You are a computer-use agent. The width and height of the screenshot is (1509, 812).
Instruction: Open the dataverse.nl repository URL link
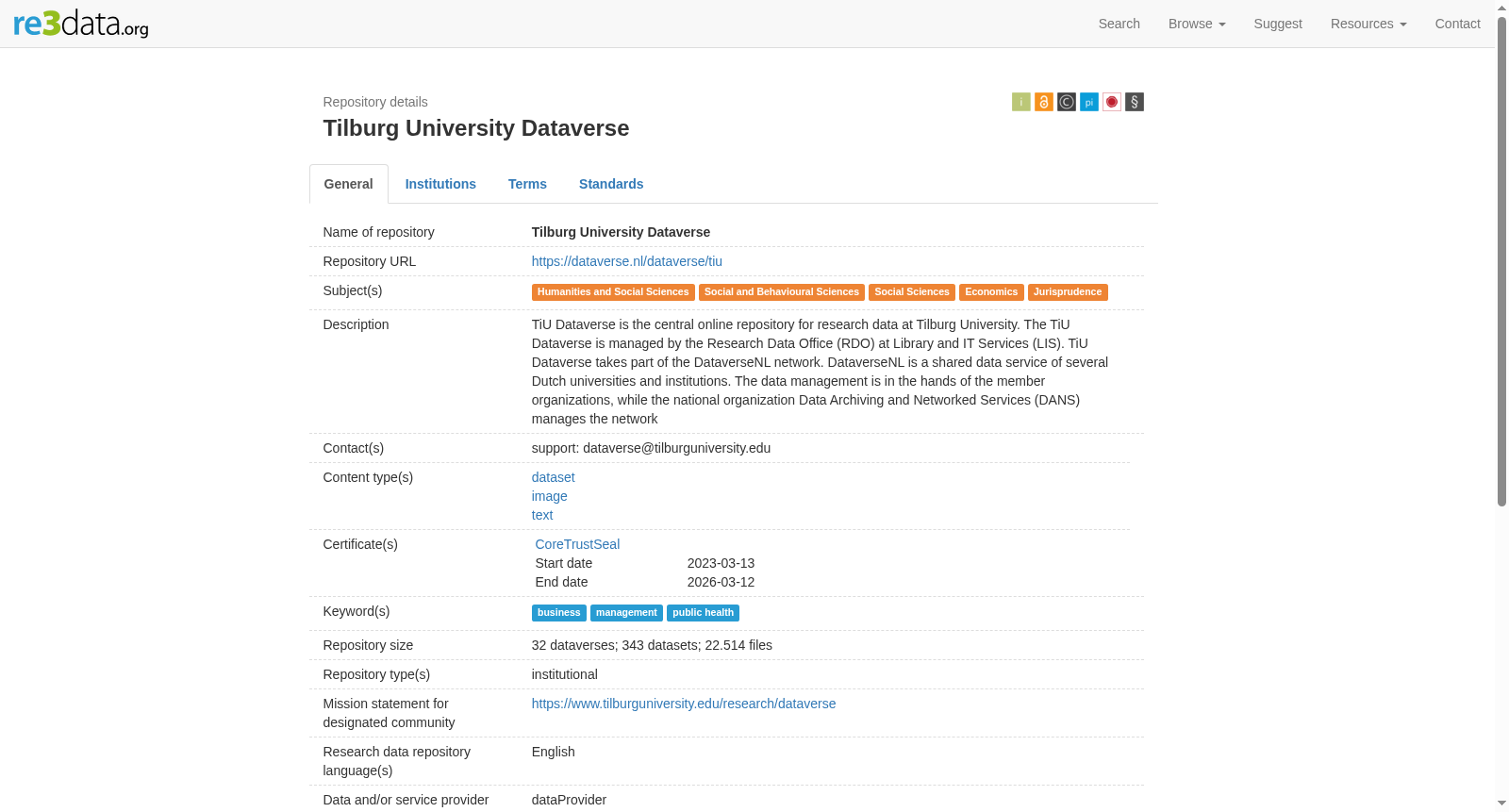click(x=627, y=261)
